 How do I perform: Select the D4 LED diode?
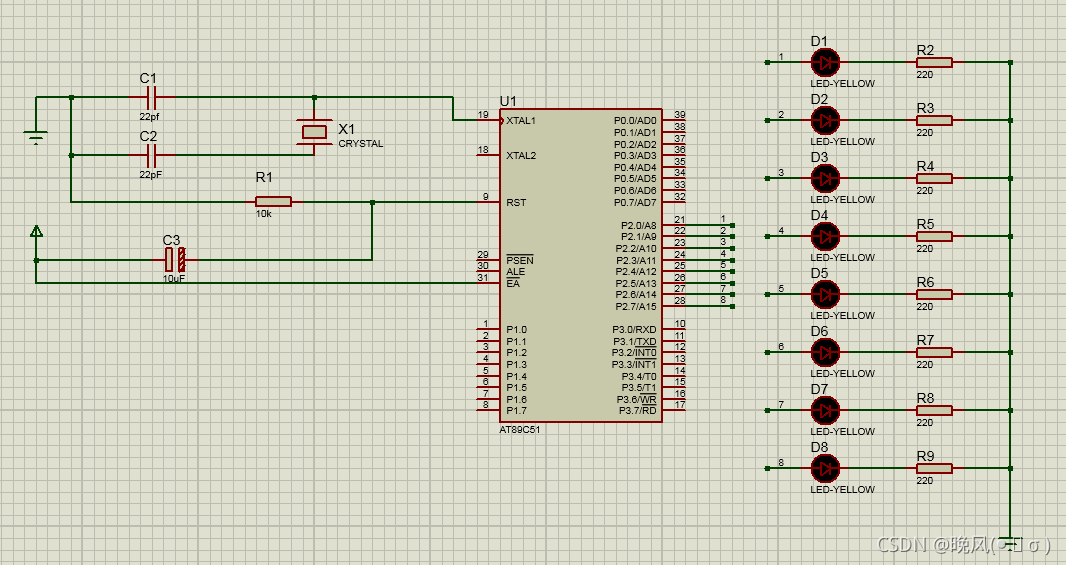coord(825,237)
